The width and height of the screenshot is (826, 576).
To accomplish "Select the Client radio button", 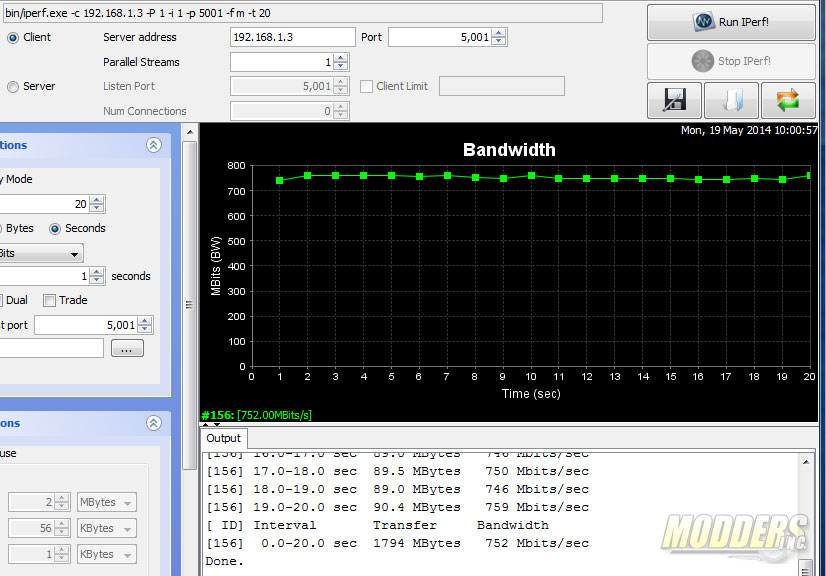I will pos(13,38).
